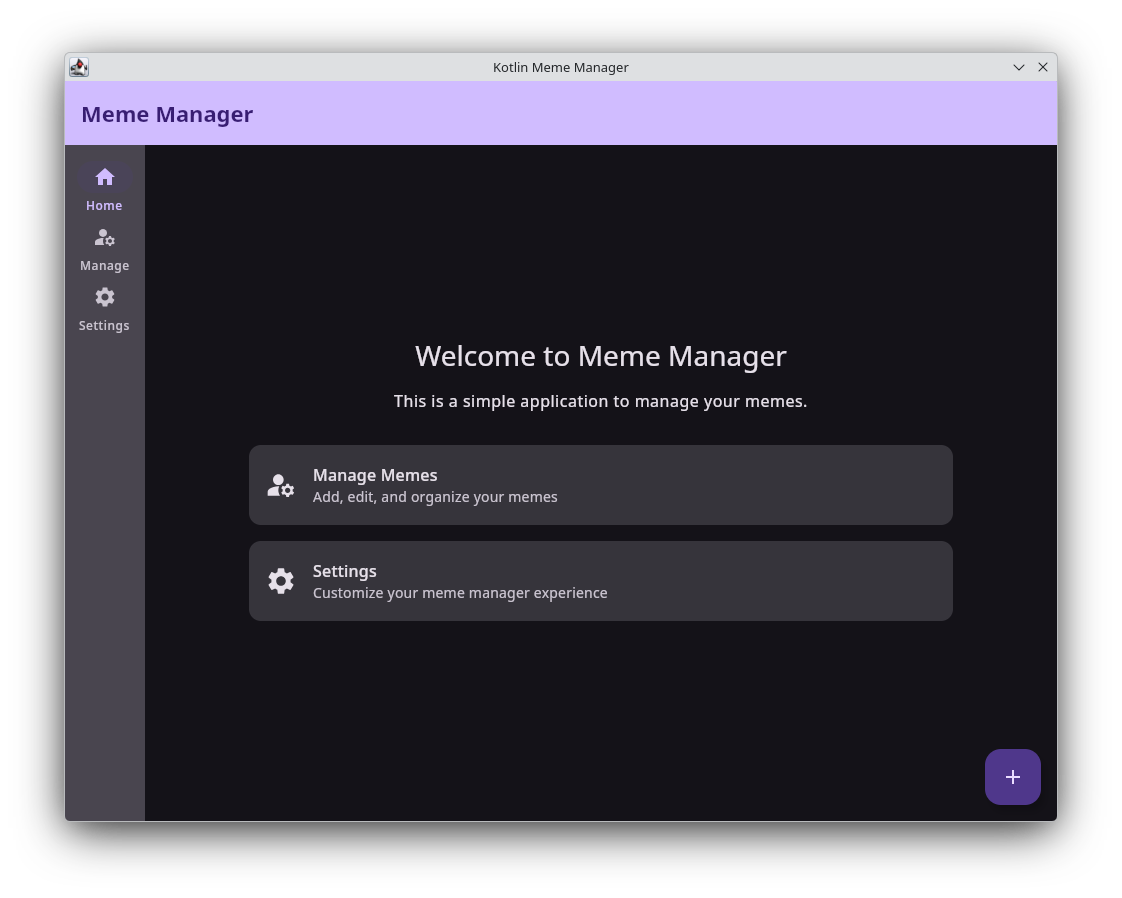Click the Manage label in the navigation rail

point(104,265)
